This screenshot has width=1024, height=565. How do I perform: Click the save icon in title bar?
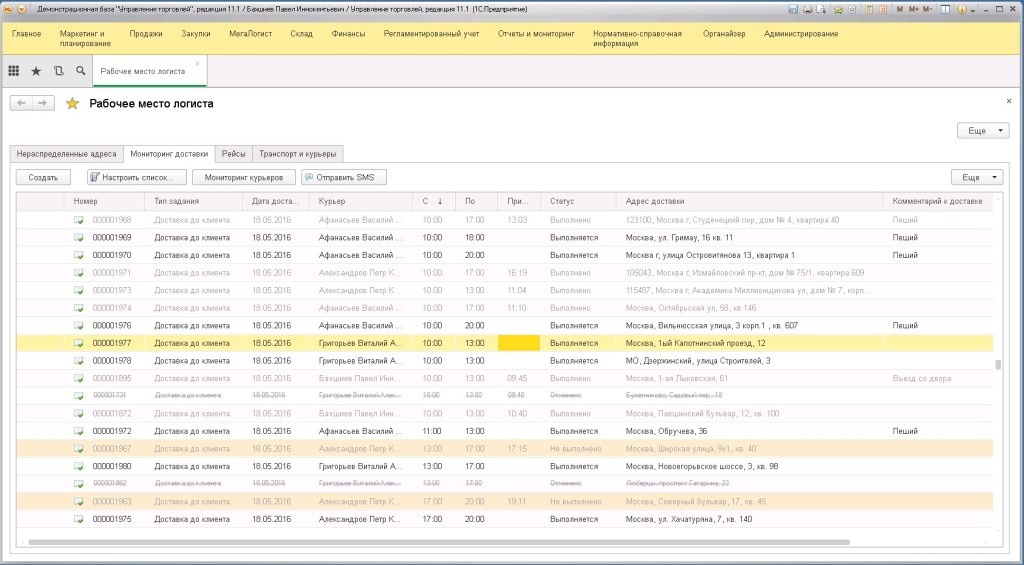(793, 10)
